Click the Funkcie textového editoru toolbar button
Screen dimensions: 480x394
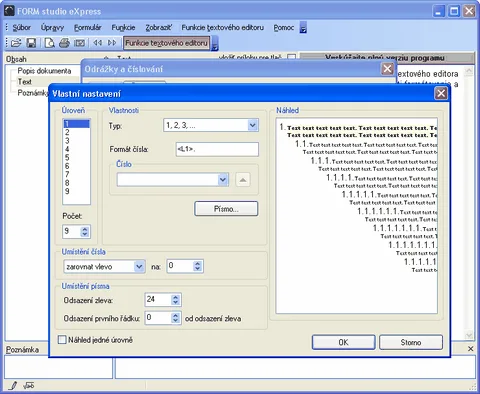coord(166,43)
